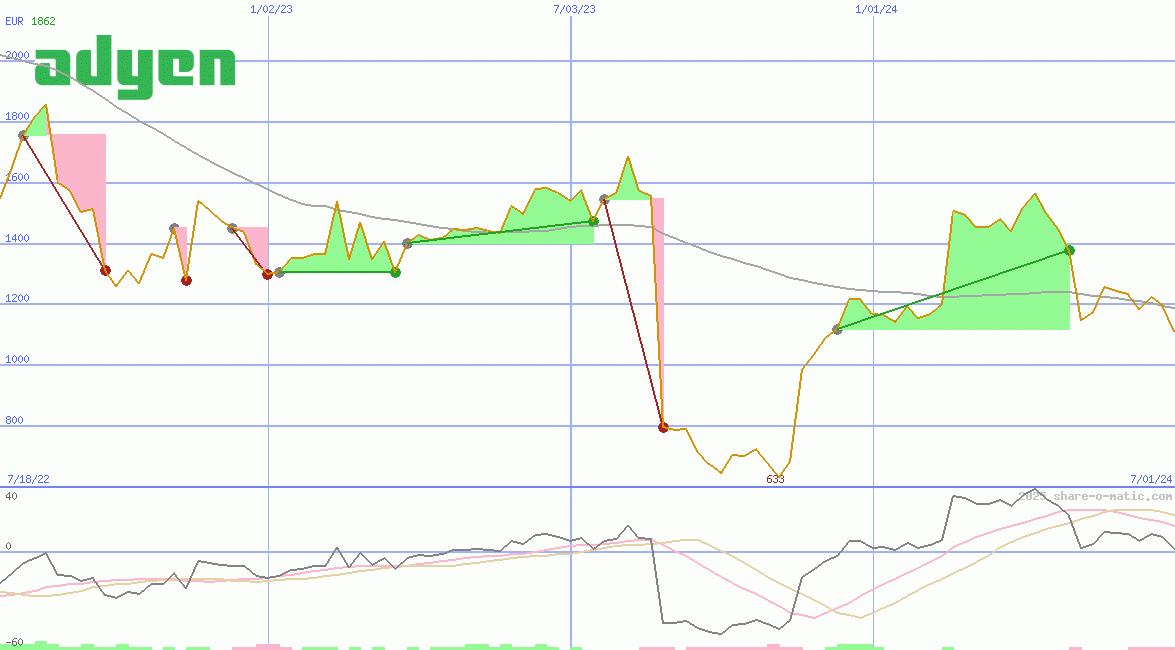Click the '1800' price axis label
This screenshot has width=1175, height=650.
coord(17,117)
